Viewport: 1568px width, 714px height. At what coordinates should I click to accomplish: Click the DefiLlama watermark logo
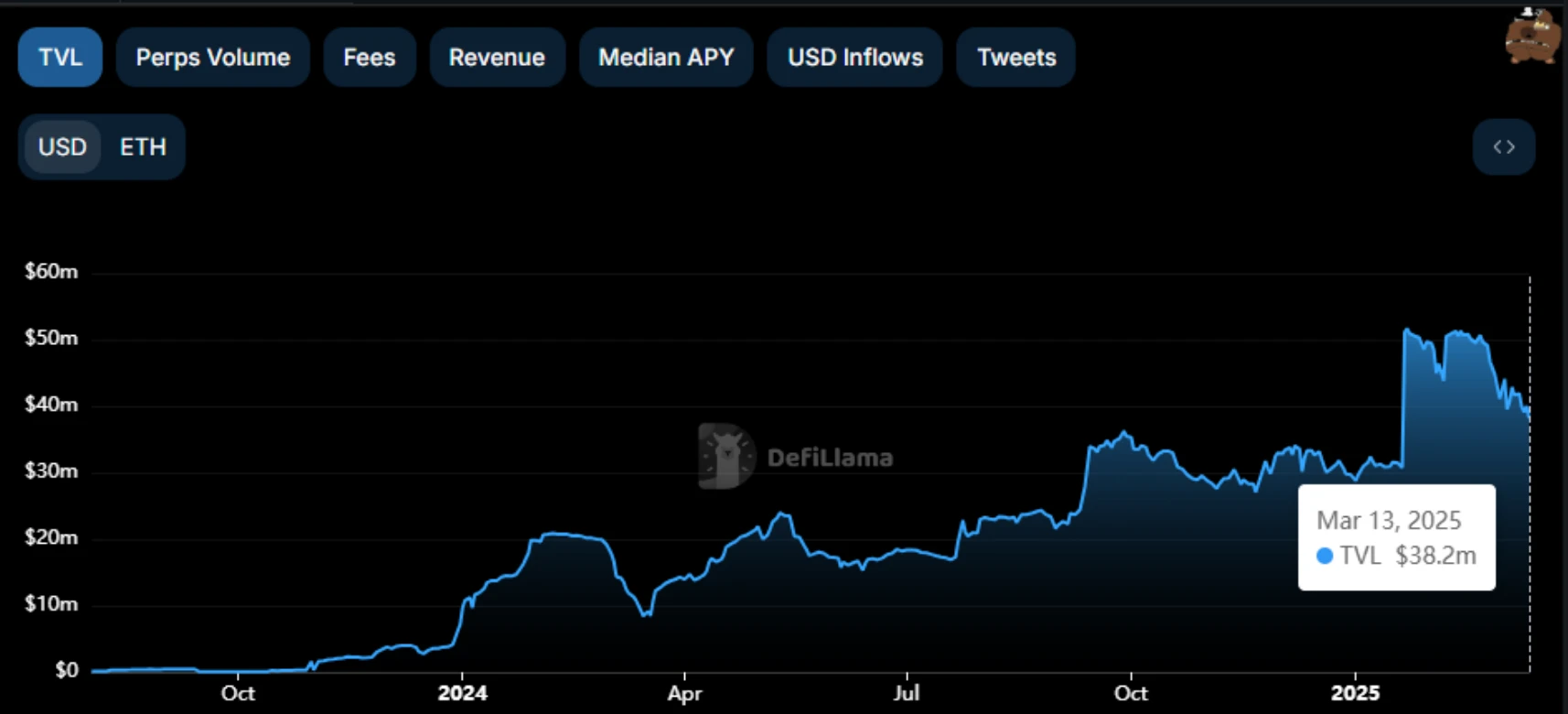coord(727,455)
